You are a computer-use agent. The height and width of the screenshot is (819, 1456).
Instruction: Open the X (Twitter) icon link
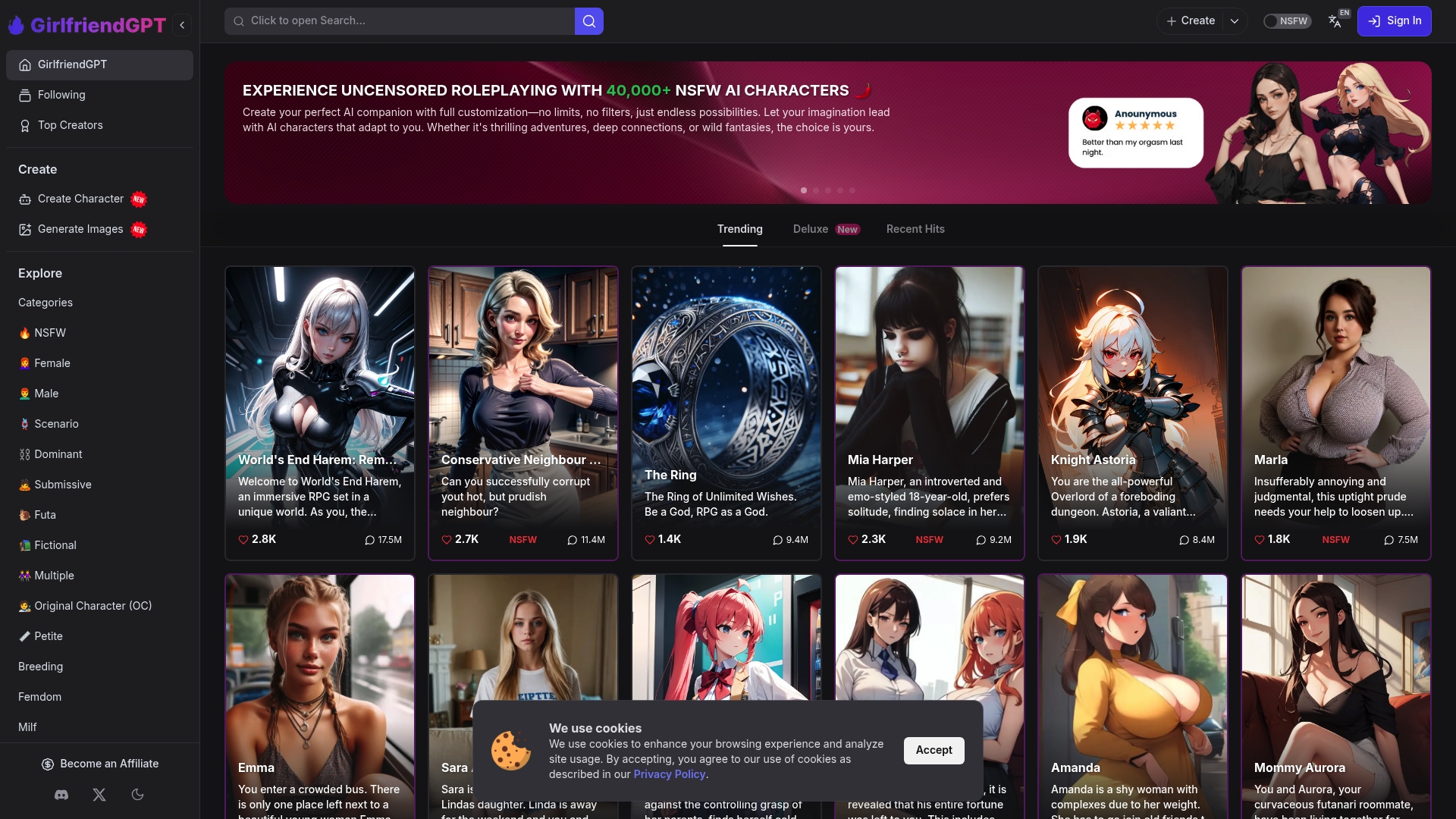click(x=99, y=795)
